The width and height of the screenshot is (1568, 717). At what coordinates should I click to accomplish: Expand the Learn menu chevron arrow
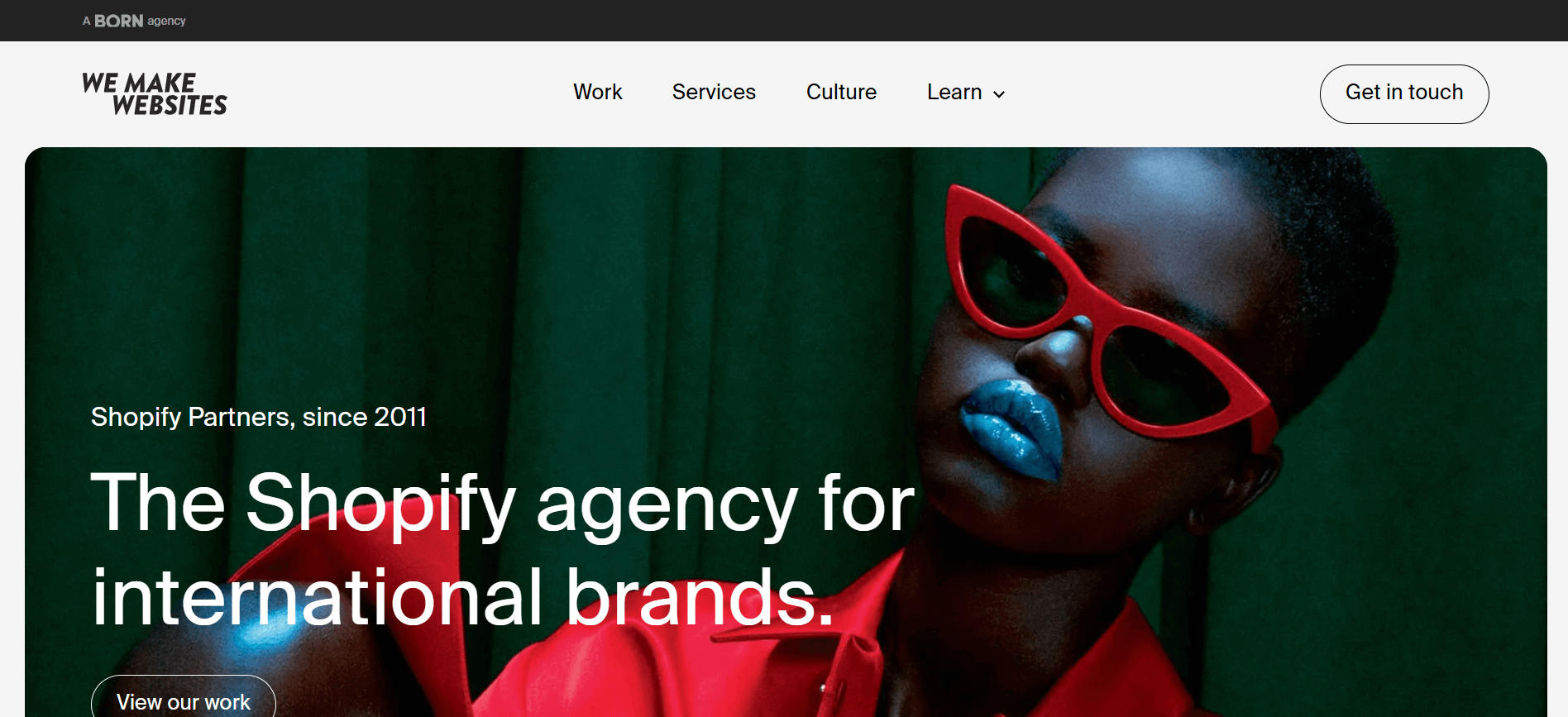(999, 94)
